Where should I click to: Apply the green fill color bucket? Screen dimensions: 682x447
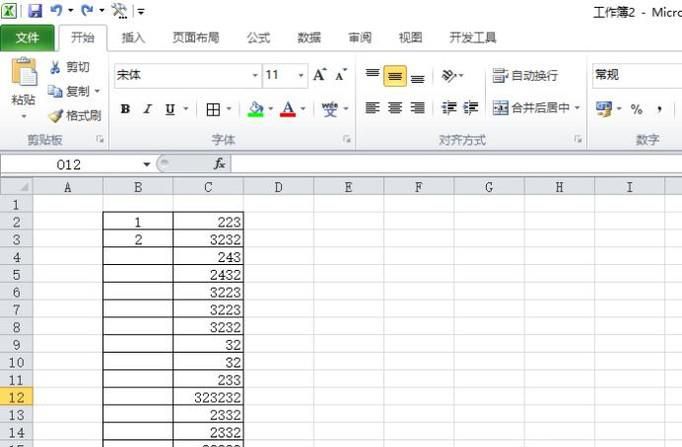(x=256, y=109)
